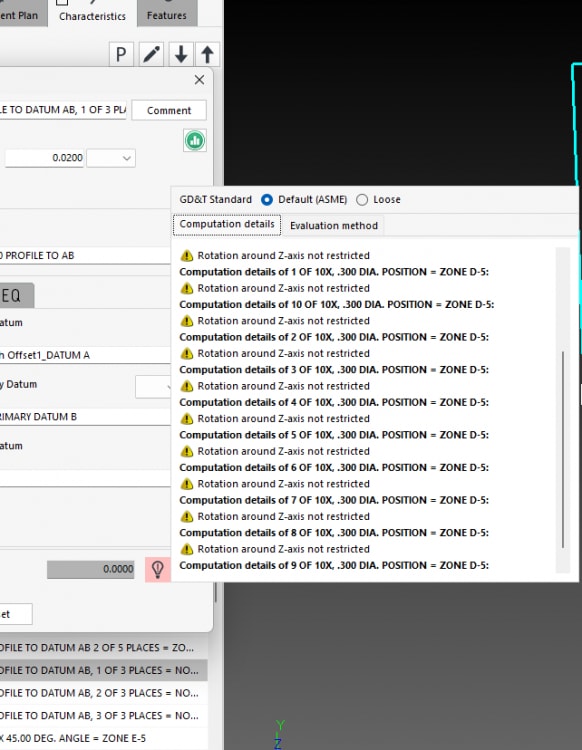Select Default (ASME) GD&T standard

pyautogui.click(x=267, y=199)
